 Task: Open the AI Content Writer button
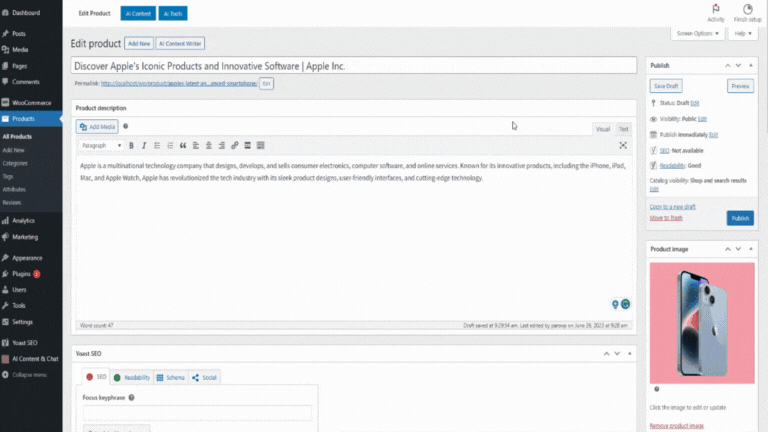(180, 44)
